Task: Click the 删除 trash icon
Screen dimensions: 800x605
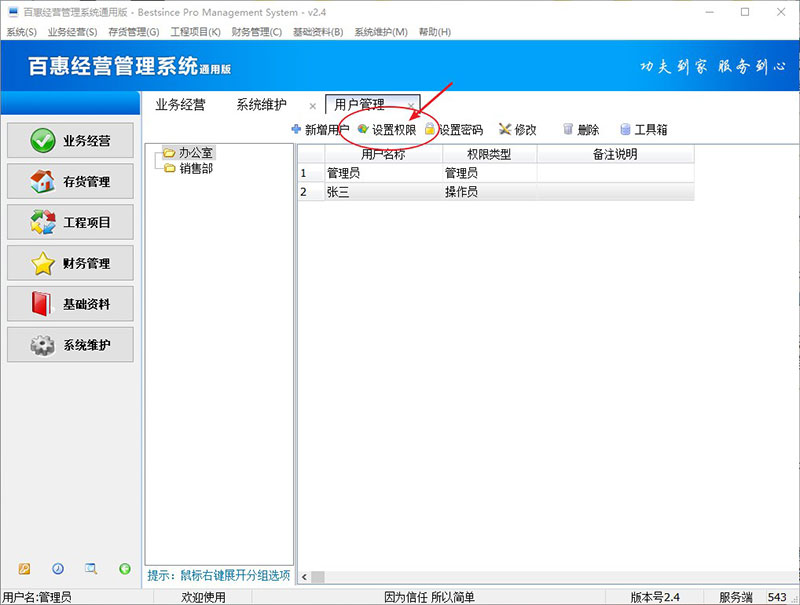Action: pos(568,129)
